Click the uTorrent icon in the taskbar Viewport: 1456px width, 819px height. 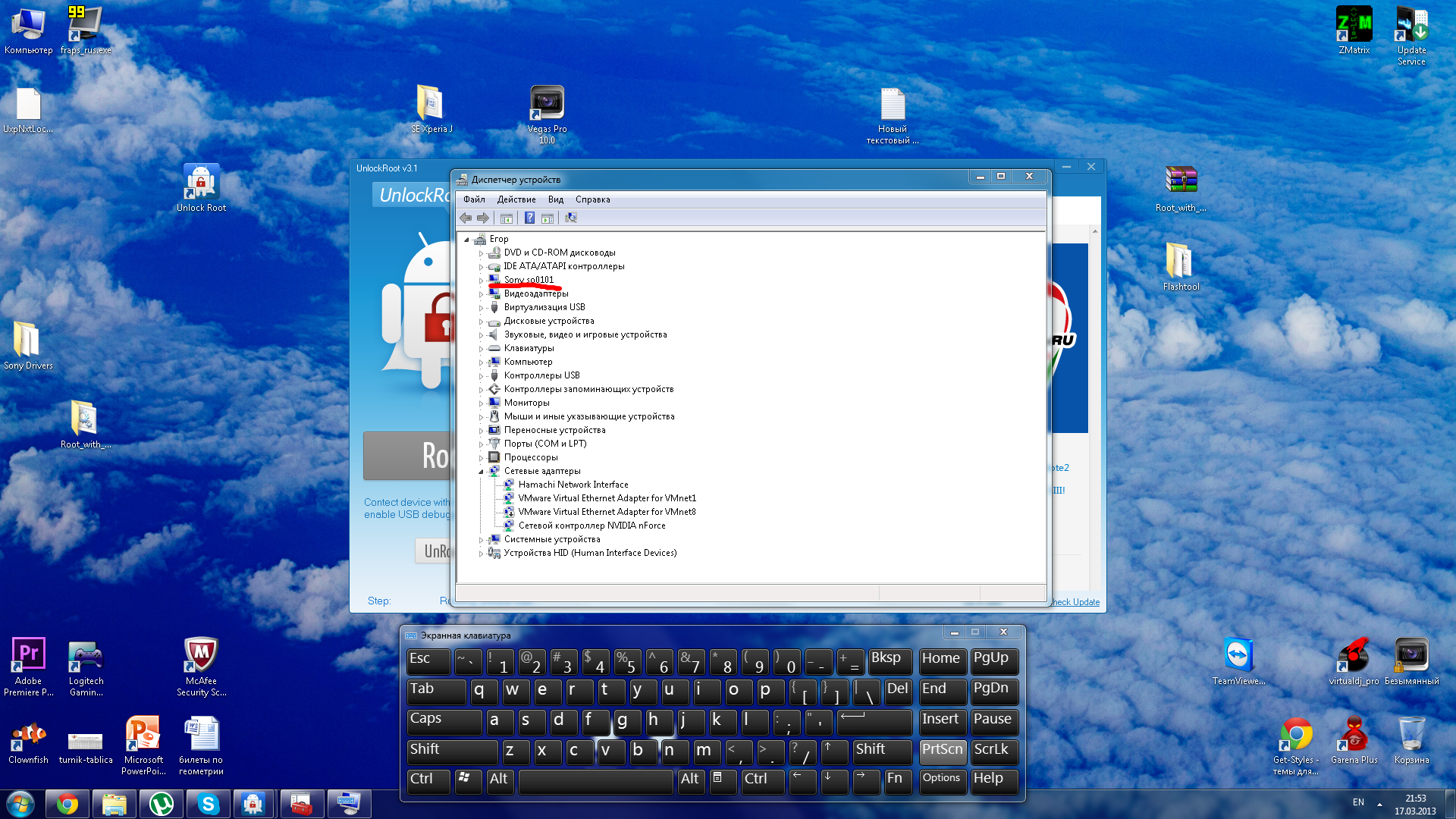tap(161, 804)
